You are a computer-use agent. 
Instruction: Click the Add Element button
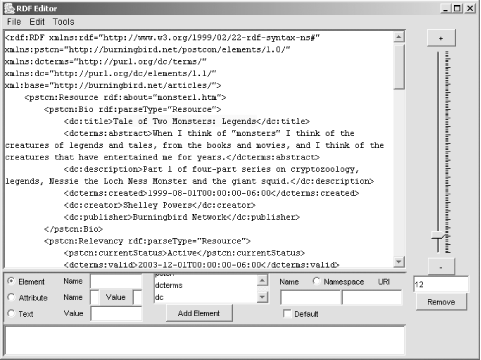tap(199, 313)
